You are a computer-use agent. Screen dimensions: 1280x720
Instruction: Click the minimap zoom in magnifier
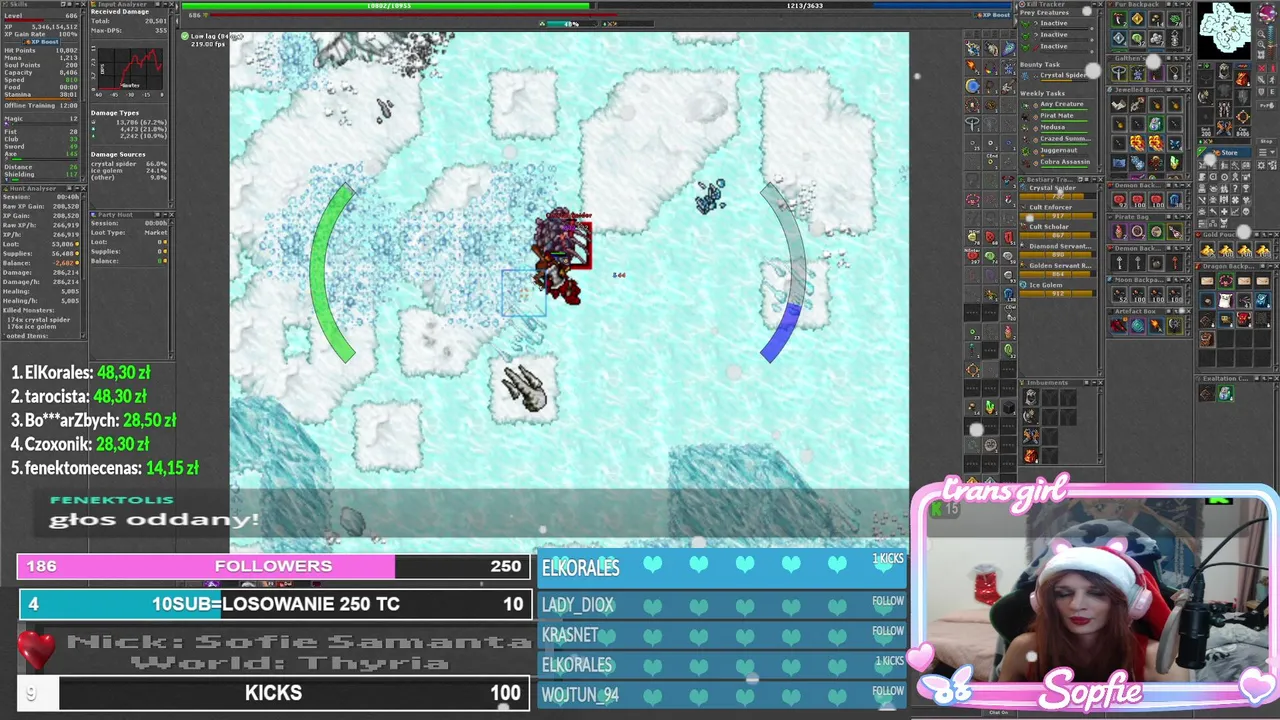pyautogui.click(x=1261, y=44)
